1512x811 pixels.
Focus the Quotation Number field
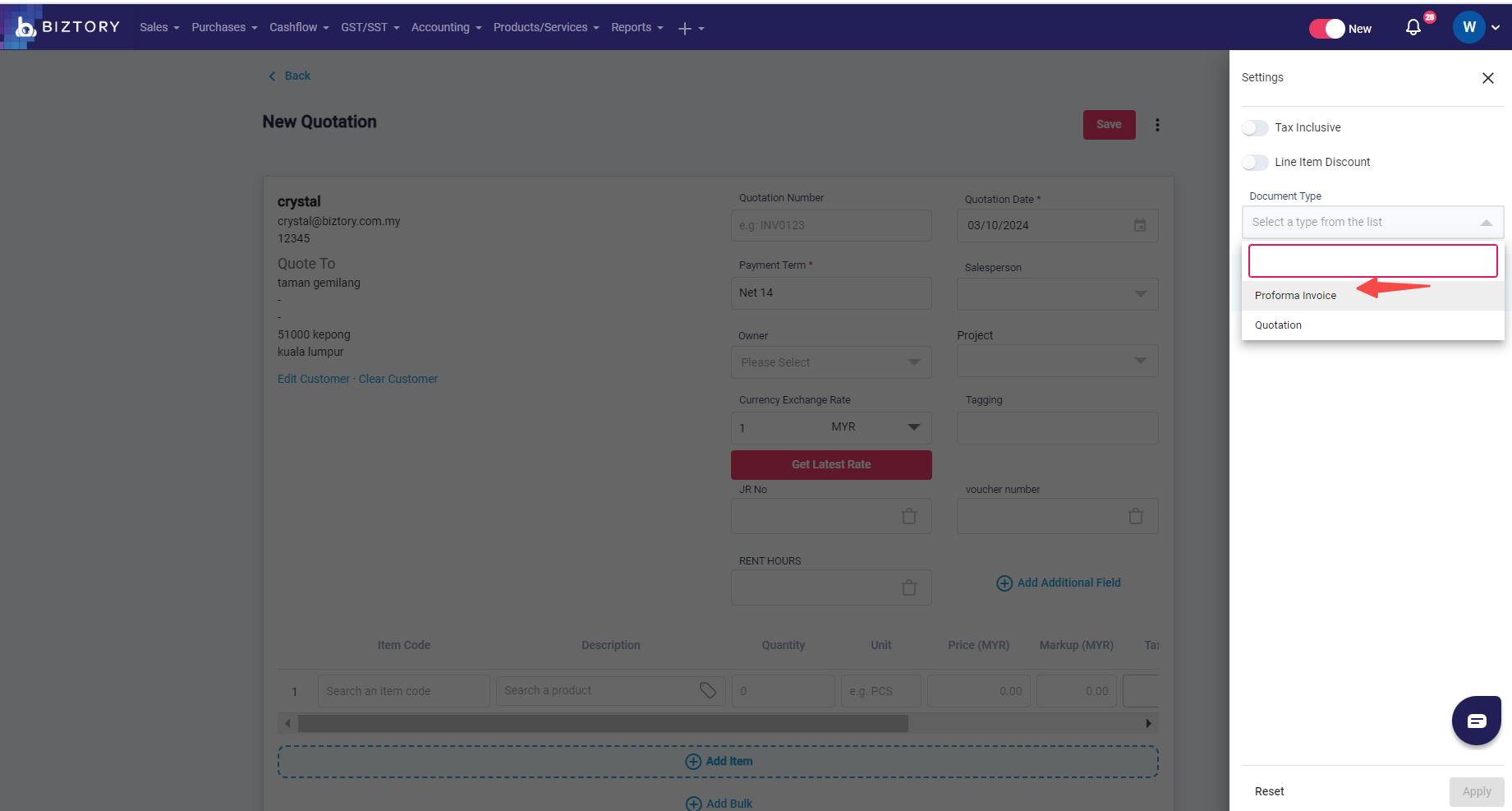tap(831, 225)
